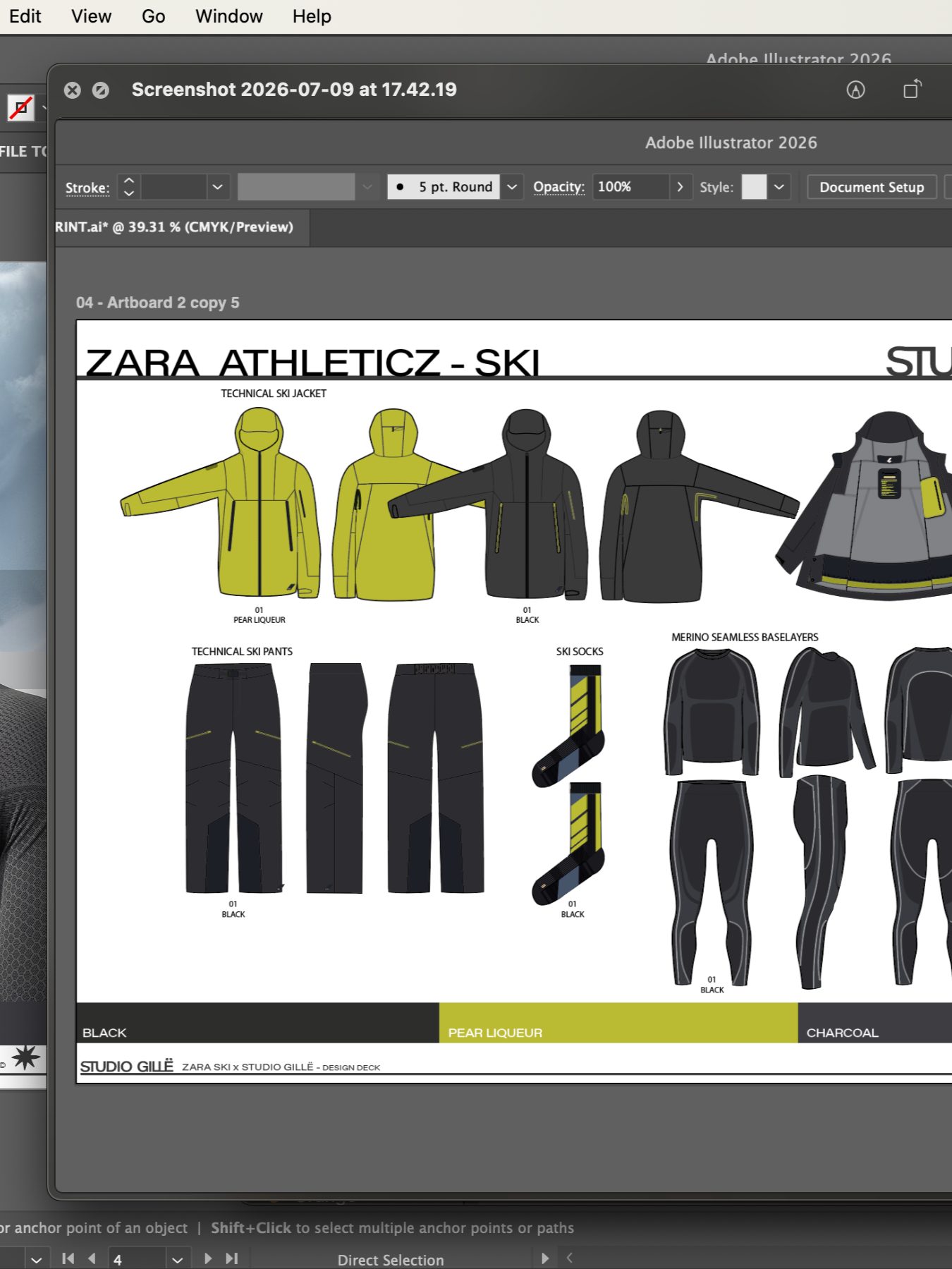Open the Edit menu

[25, 16]
